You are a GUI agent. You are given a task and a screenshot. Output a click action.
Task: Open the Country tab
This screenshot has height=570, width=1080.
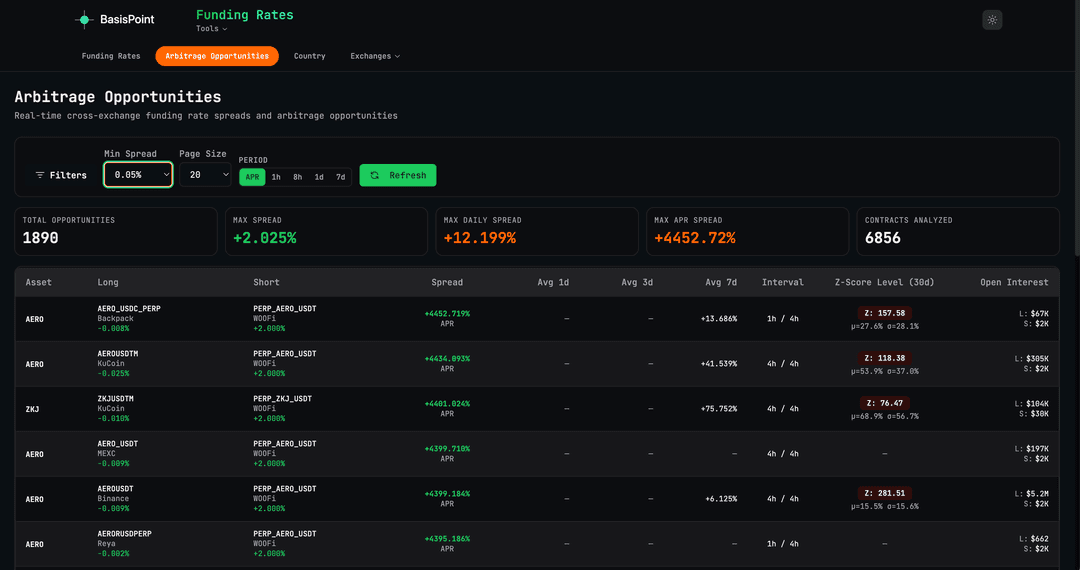pyautogui.click(x=310, y=56)
